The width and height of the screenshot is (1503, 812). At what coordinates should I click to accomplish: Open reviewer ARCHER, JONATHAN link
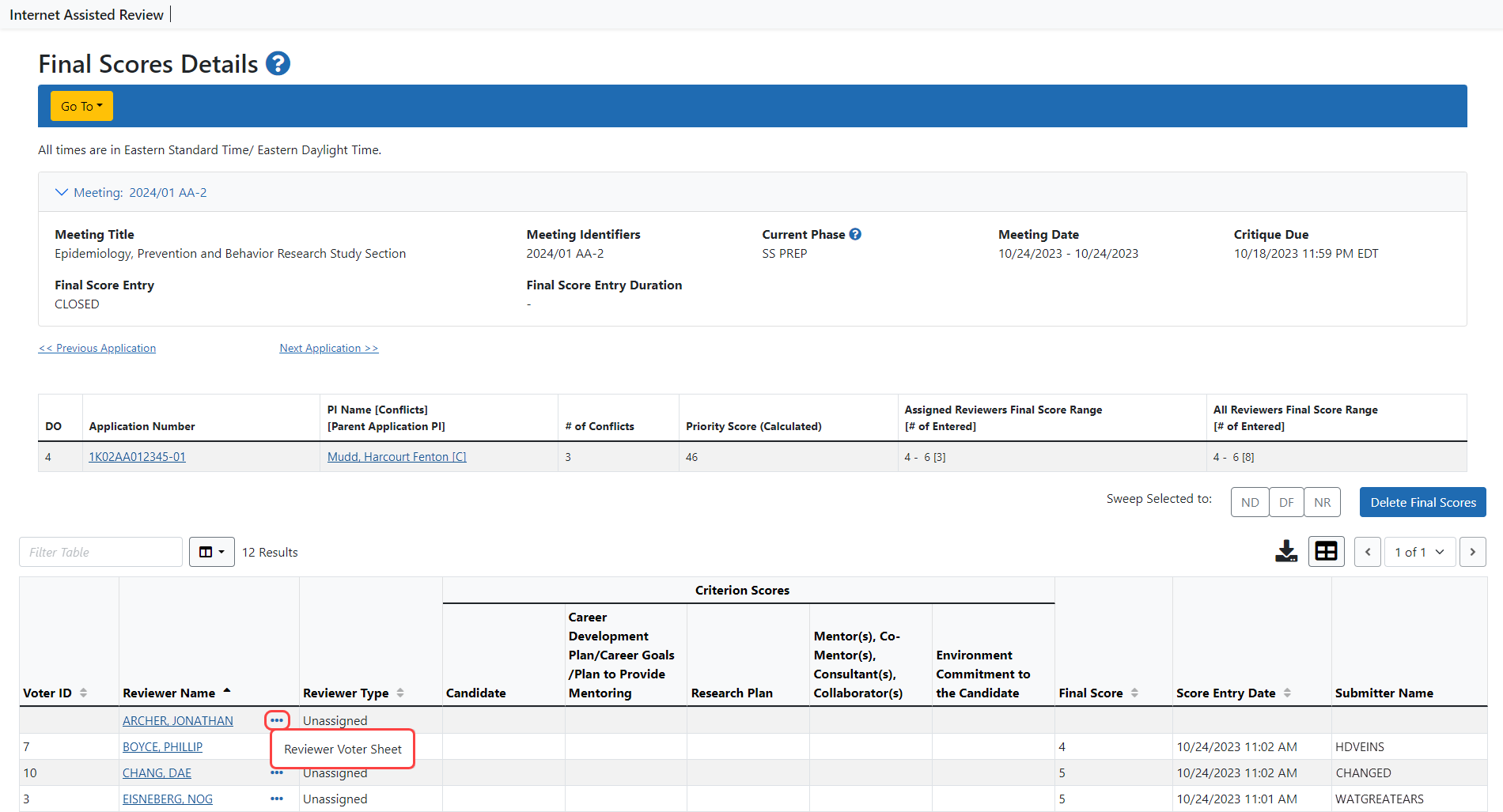click(178, 720)
